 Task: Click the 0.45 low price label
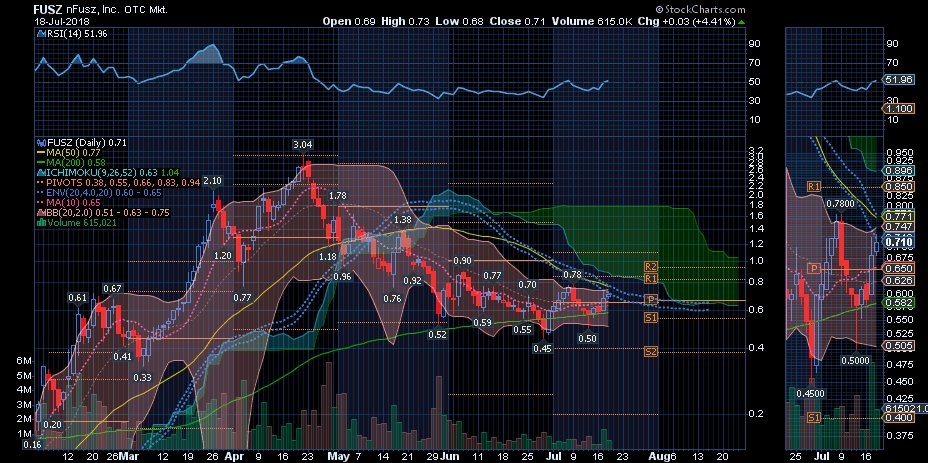tap(542, 349)
